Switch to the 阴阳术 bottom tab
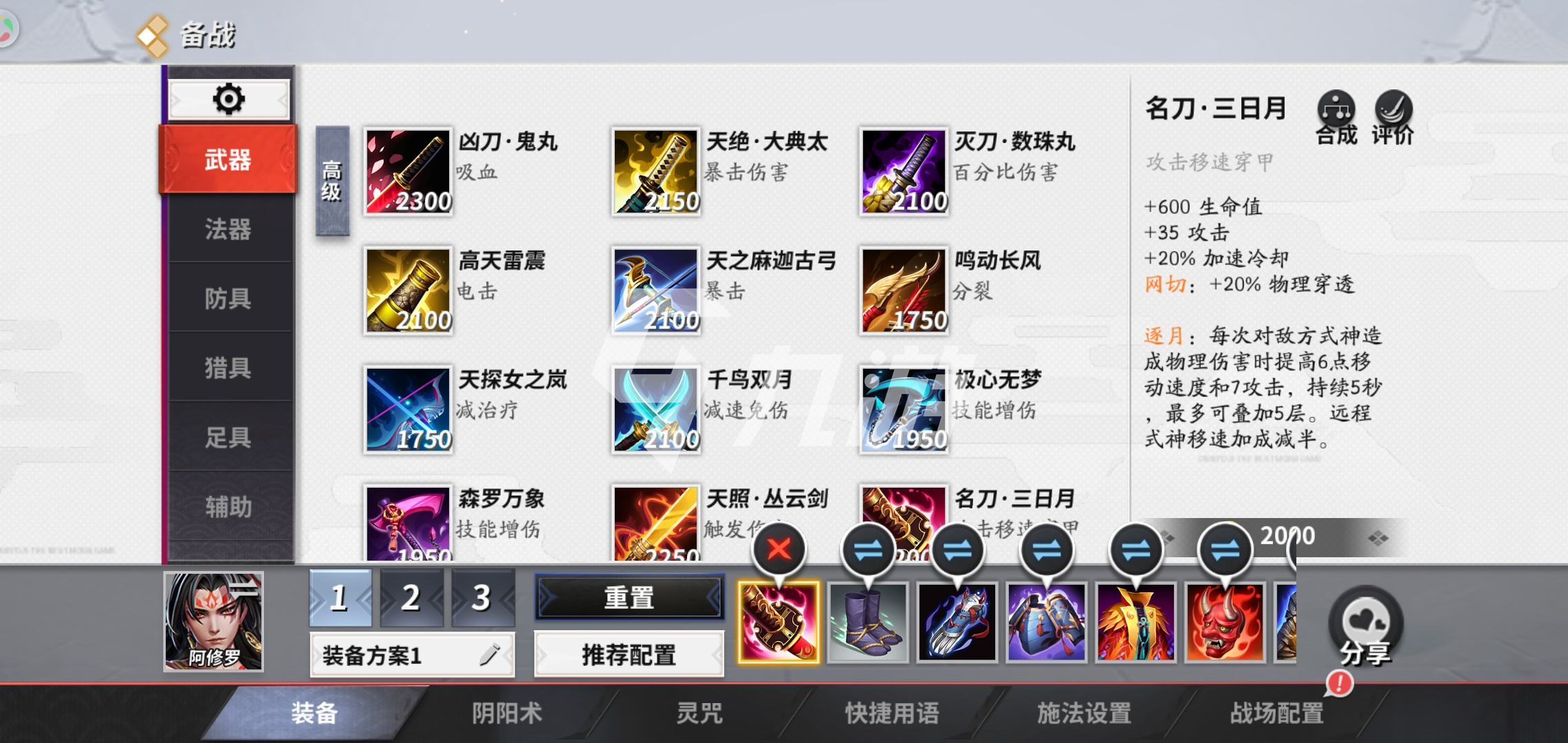This screenshot has width=1568, height=743. point(507,713)
